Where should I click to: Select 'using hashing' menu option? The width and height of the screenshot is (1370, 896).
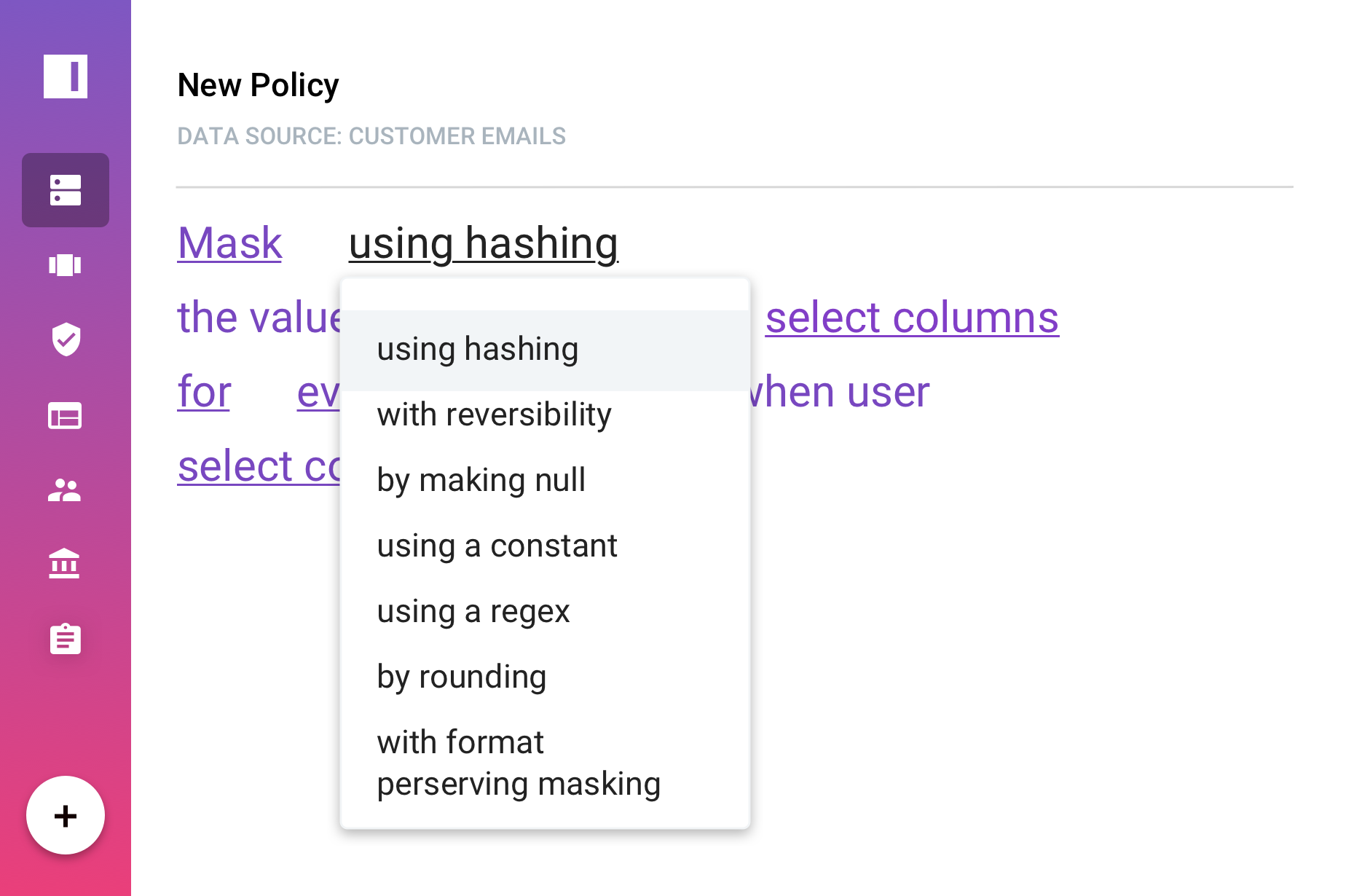[478, 350]
